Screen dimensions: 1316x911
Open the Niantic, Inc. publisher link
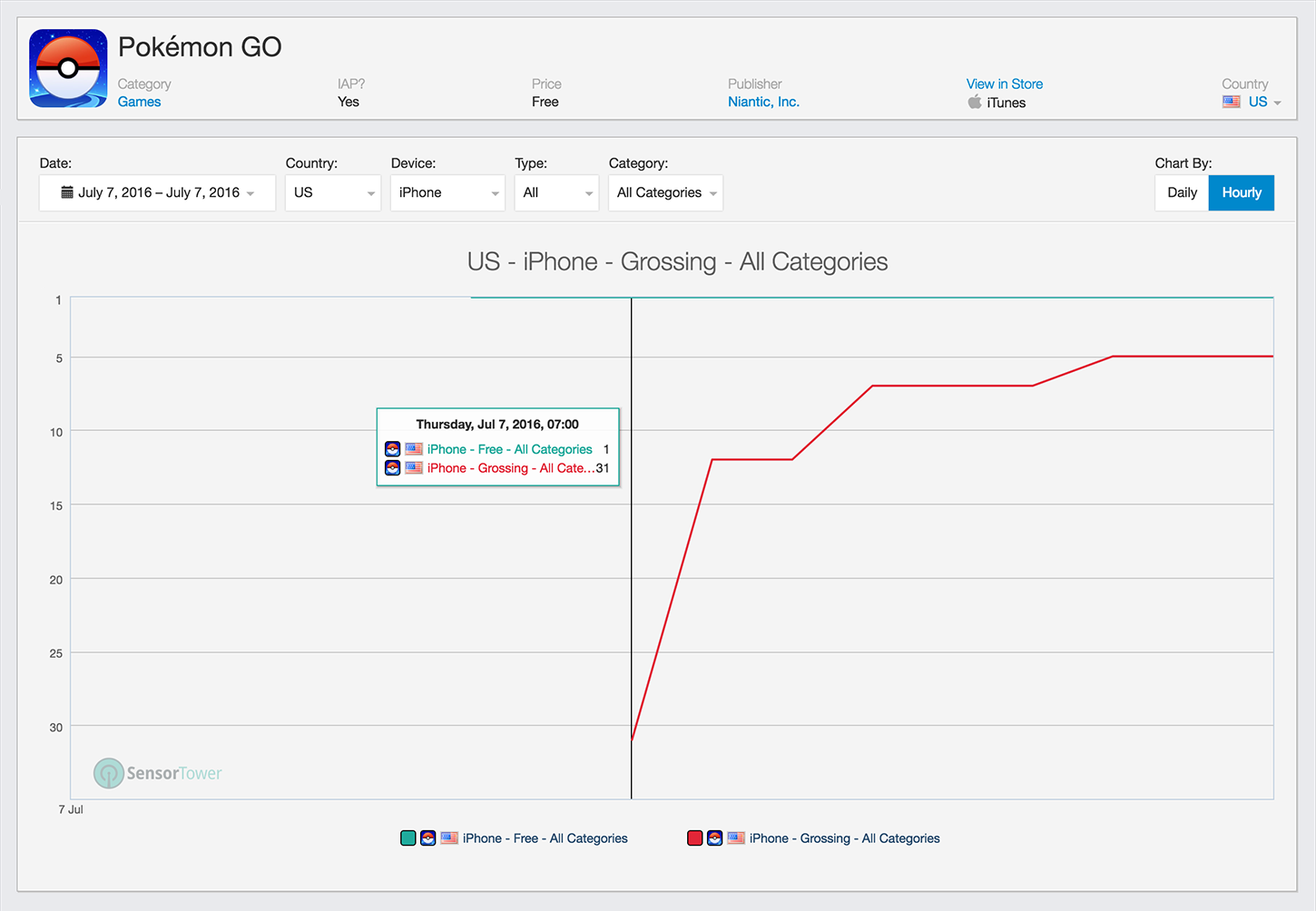coord(763,102)
